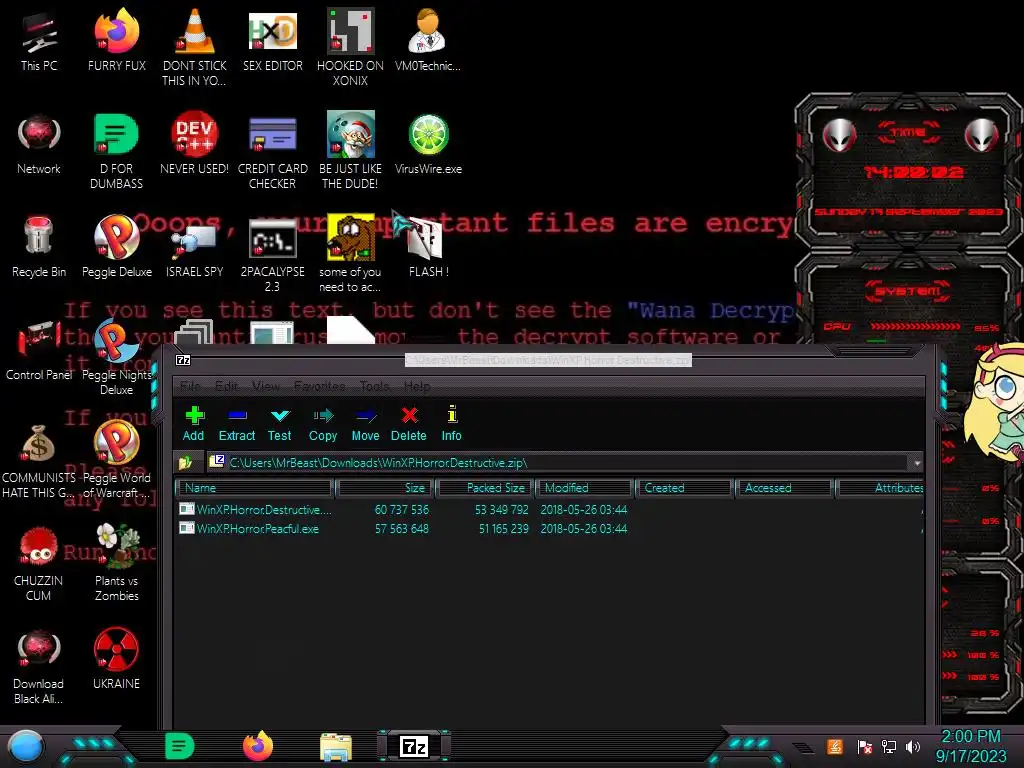The height and width of the screenshot is (768, 1024).
Task: Click the 7z taskbar button
Action: pyautogui.click(x=414, y=746)
